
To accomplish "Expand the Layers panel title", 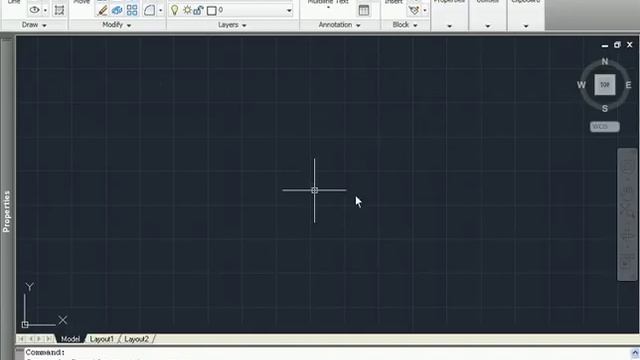I will [232, 25].
